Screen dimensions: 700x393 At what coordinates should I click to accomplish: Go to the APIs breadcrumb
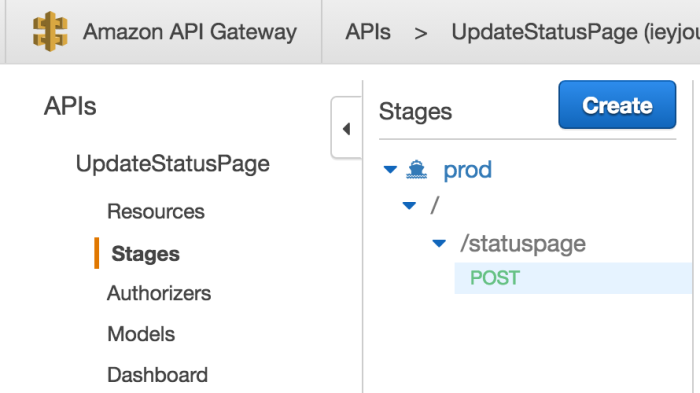368,32
